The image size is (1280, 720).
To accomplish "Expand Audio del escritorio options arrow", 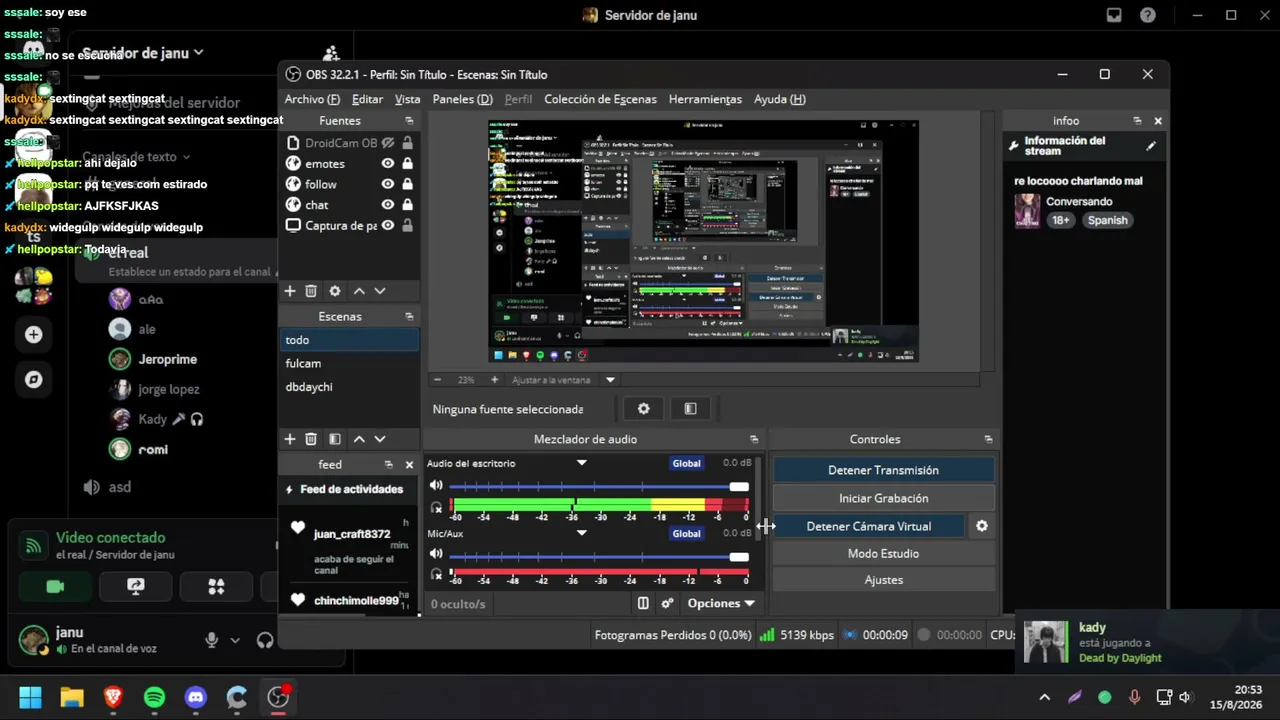I will pyautogui.click(x=581, y=463).
